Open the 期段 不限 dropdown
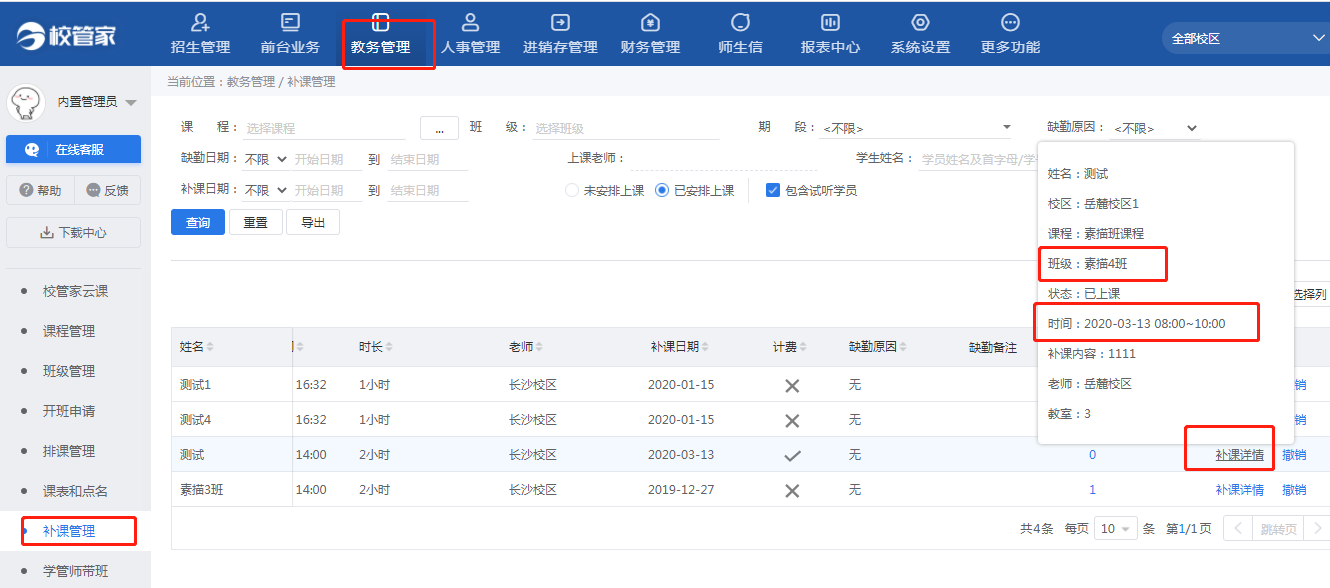This screenshot has width=1330, height=588. point(917,128)
